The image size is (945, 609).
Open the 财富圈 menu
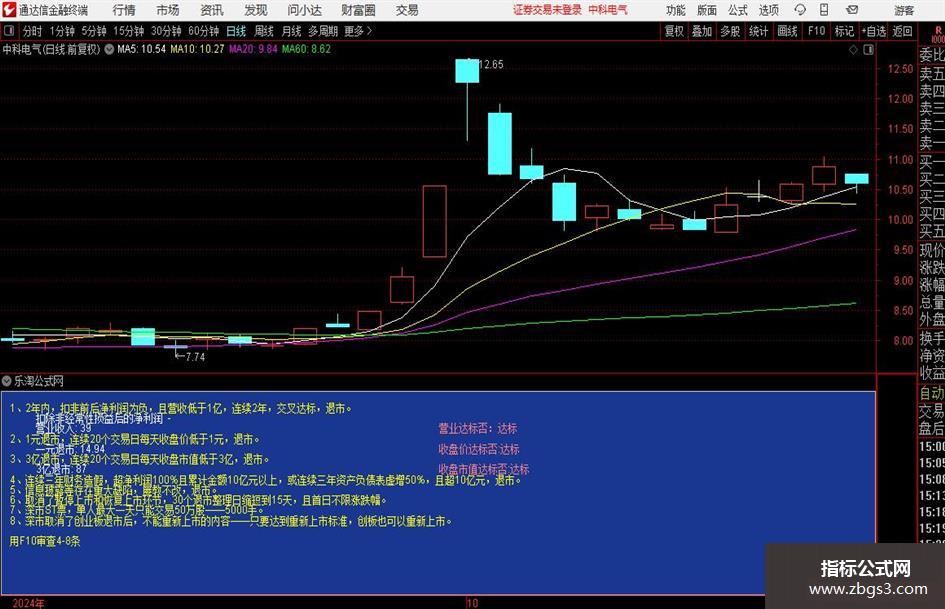(358, 10)
